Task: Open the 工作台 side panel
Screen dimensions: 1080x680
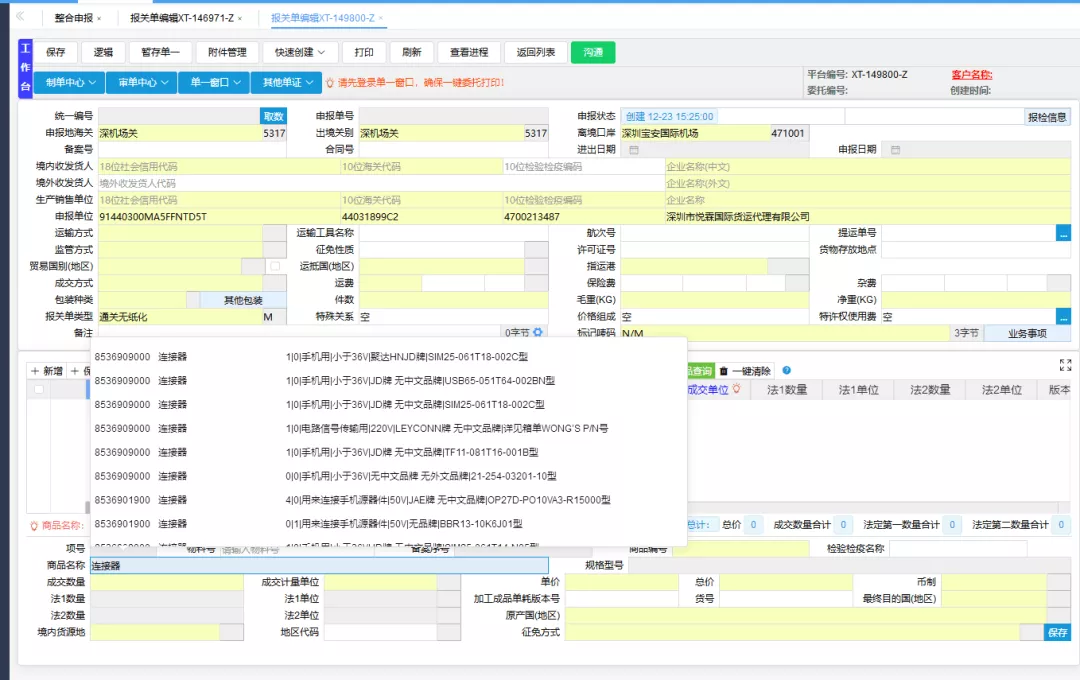Action: click(x=25, y=68)
